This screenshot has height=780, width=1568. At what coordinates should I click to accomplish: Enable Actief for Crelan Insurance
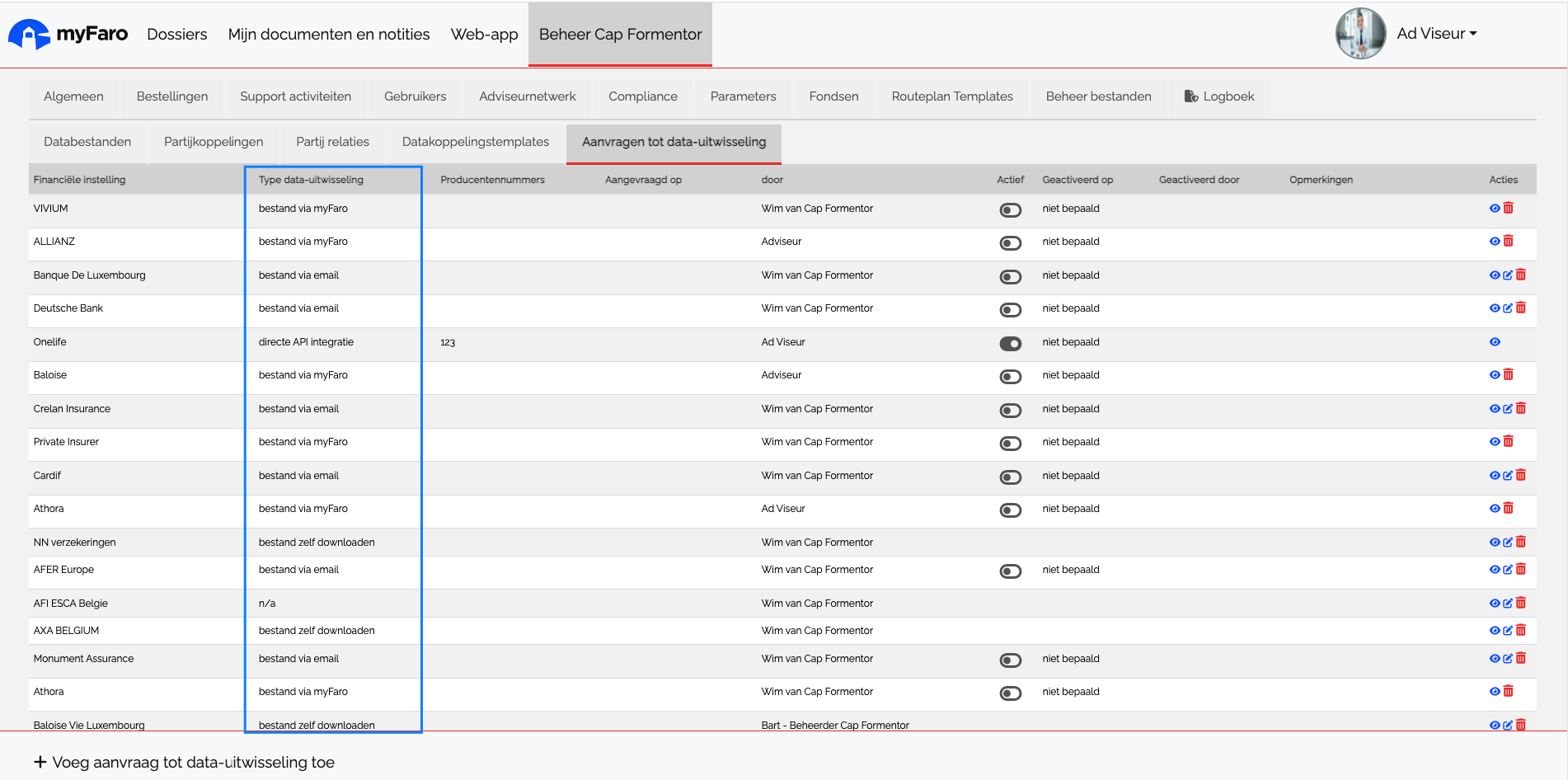[x=1010, y=411]
